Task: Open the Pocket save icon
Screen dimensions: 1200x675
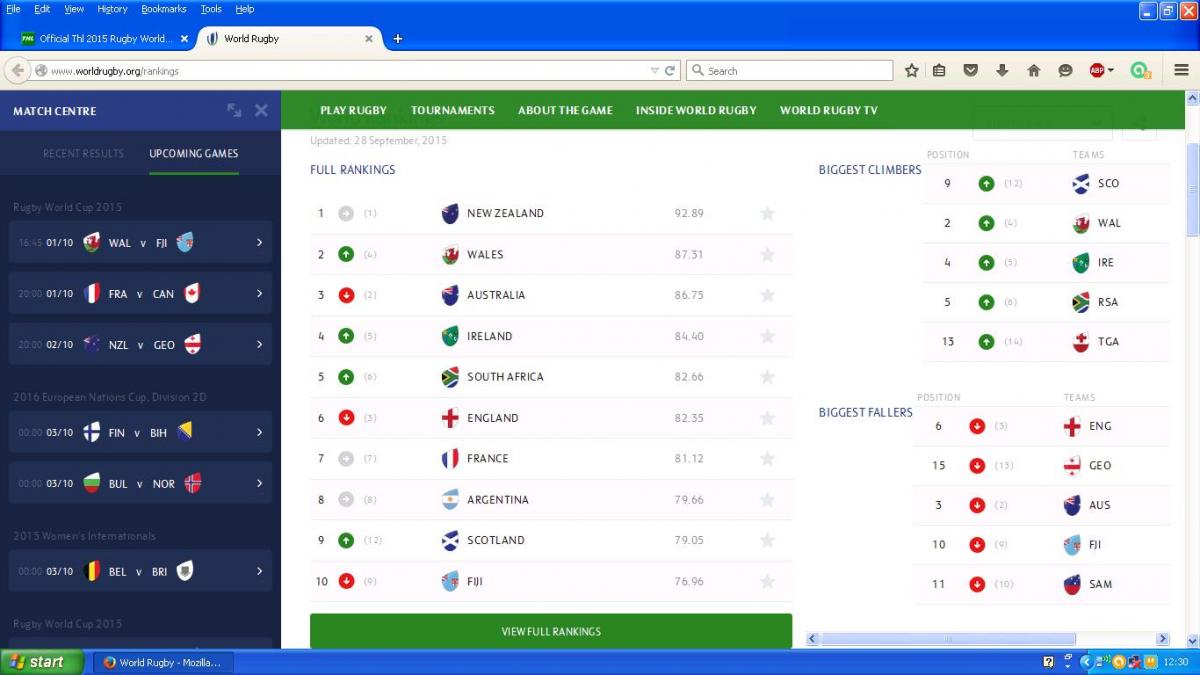Action: [970, 71]
